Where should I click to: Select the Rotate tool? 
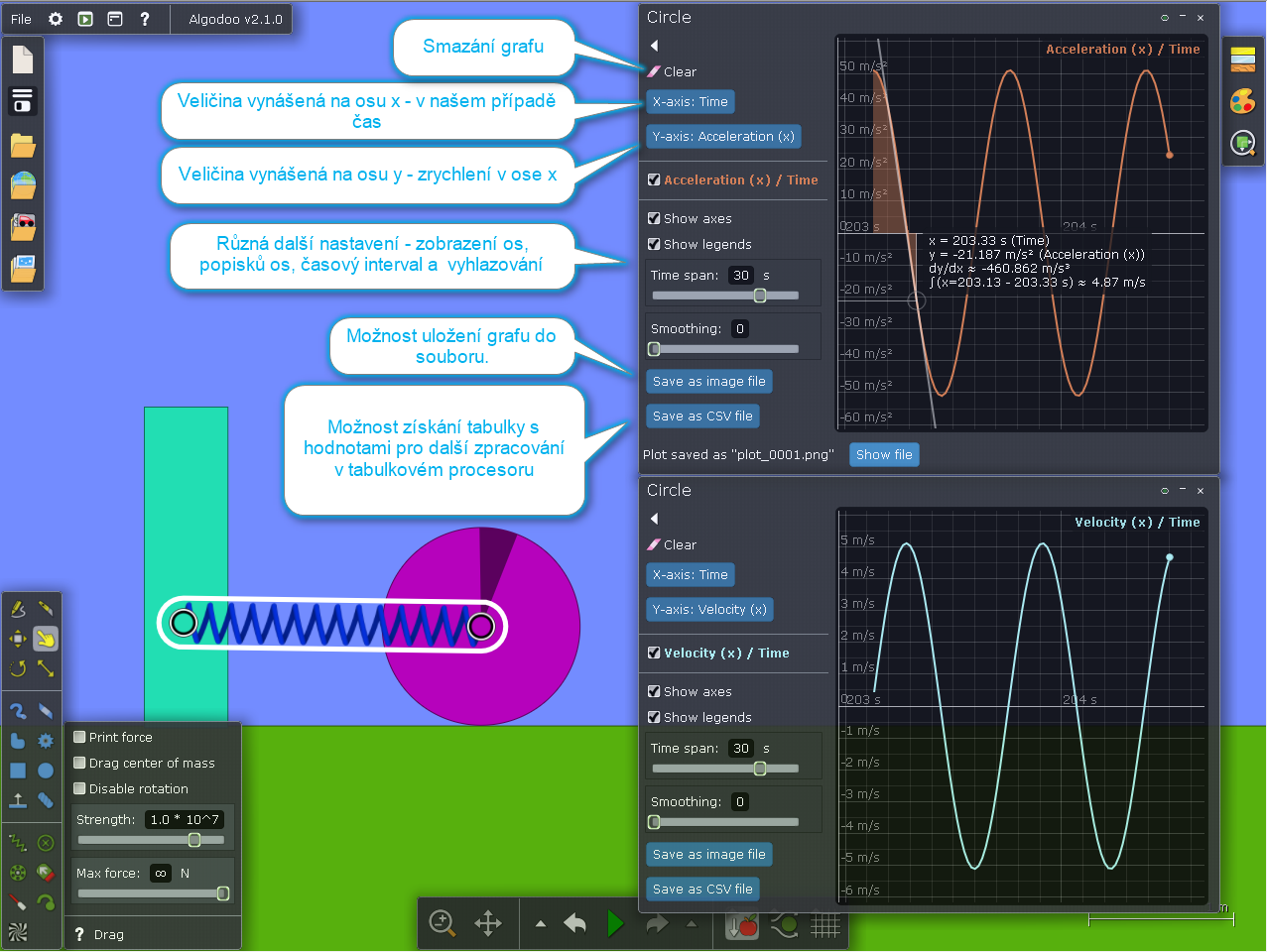pos(18,668)
